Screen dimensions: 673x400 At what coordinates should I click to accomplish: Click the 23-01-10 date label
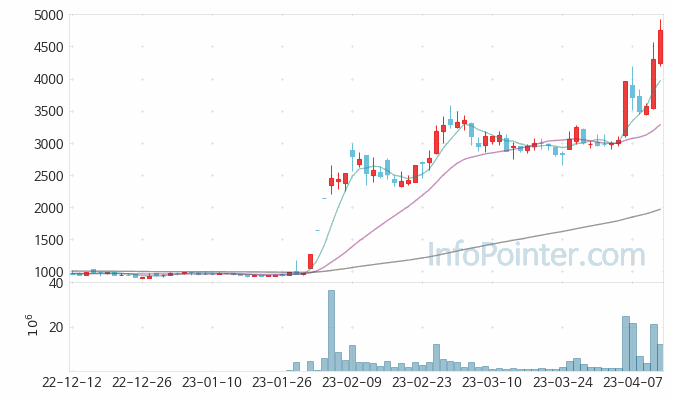tap(212, 382)
